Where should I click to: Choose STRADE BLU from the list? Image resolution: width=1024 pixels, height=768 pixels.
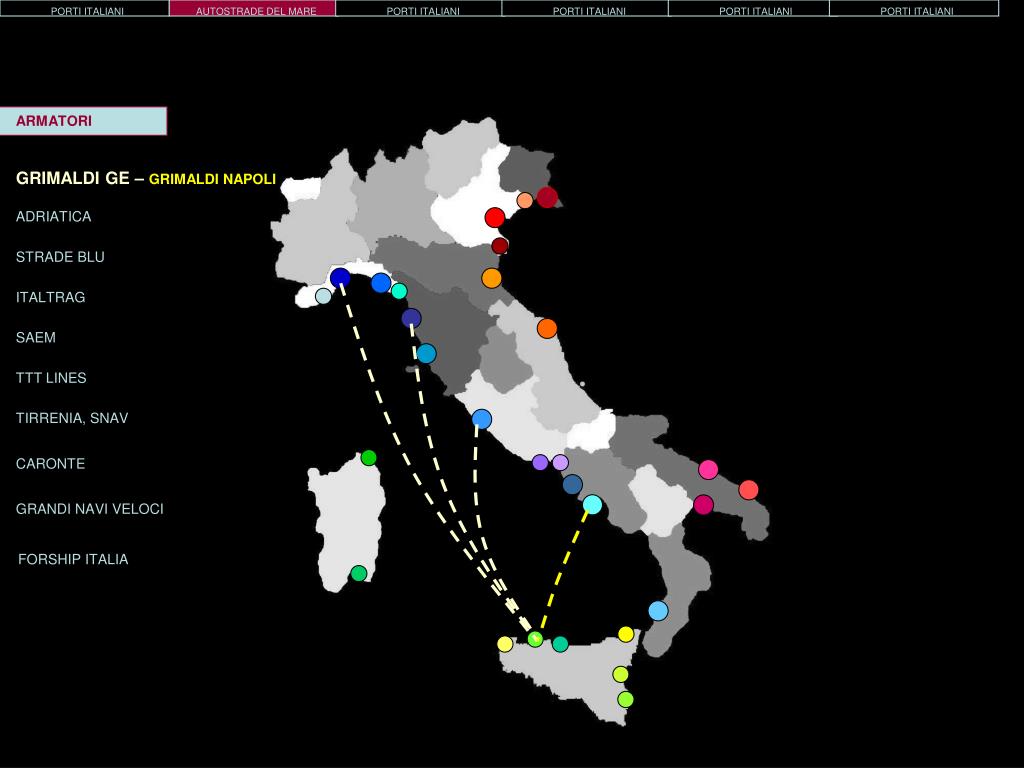point(60,257)
